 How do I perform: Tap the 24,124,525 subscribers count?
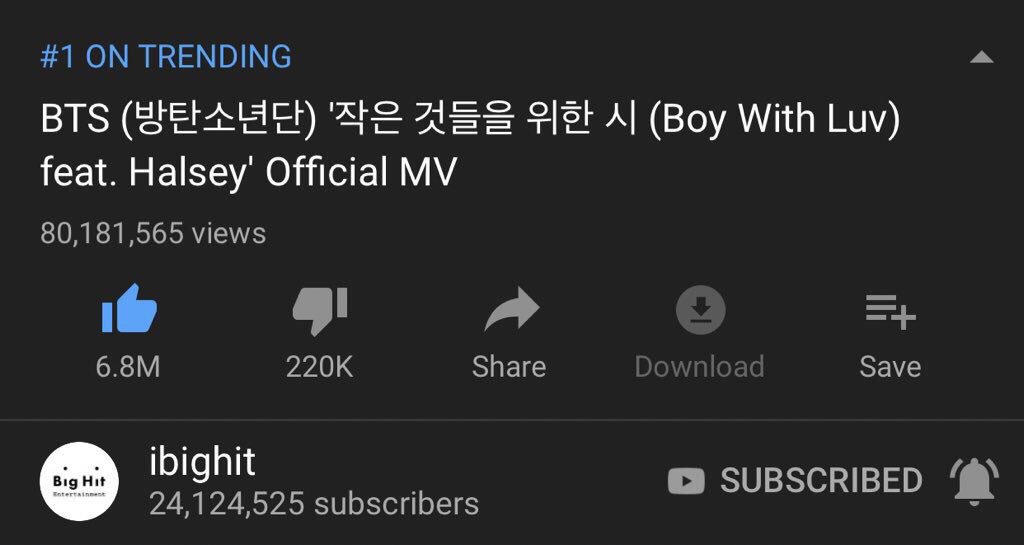coord(314,505)
